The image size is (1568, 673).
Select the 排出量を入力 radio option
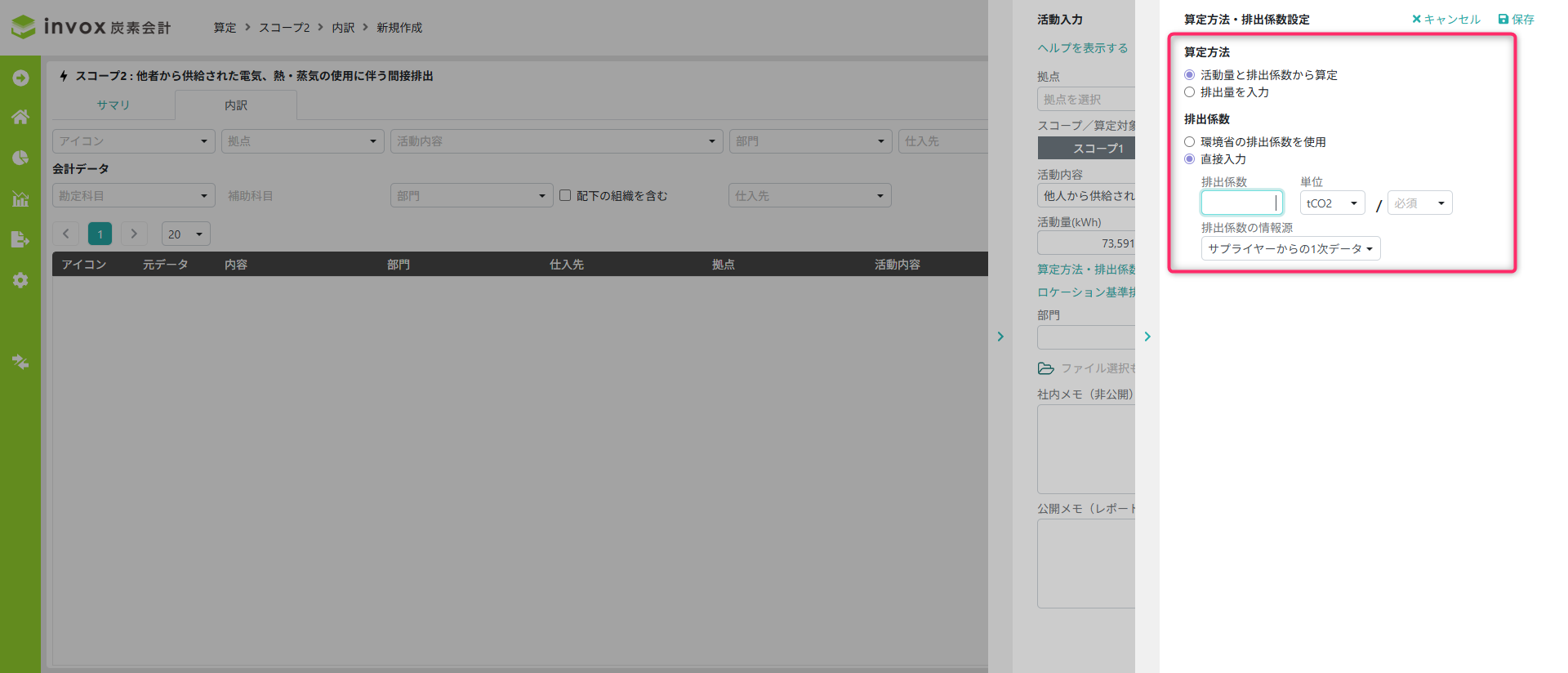point(1189,92)
